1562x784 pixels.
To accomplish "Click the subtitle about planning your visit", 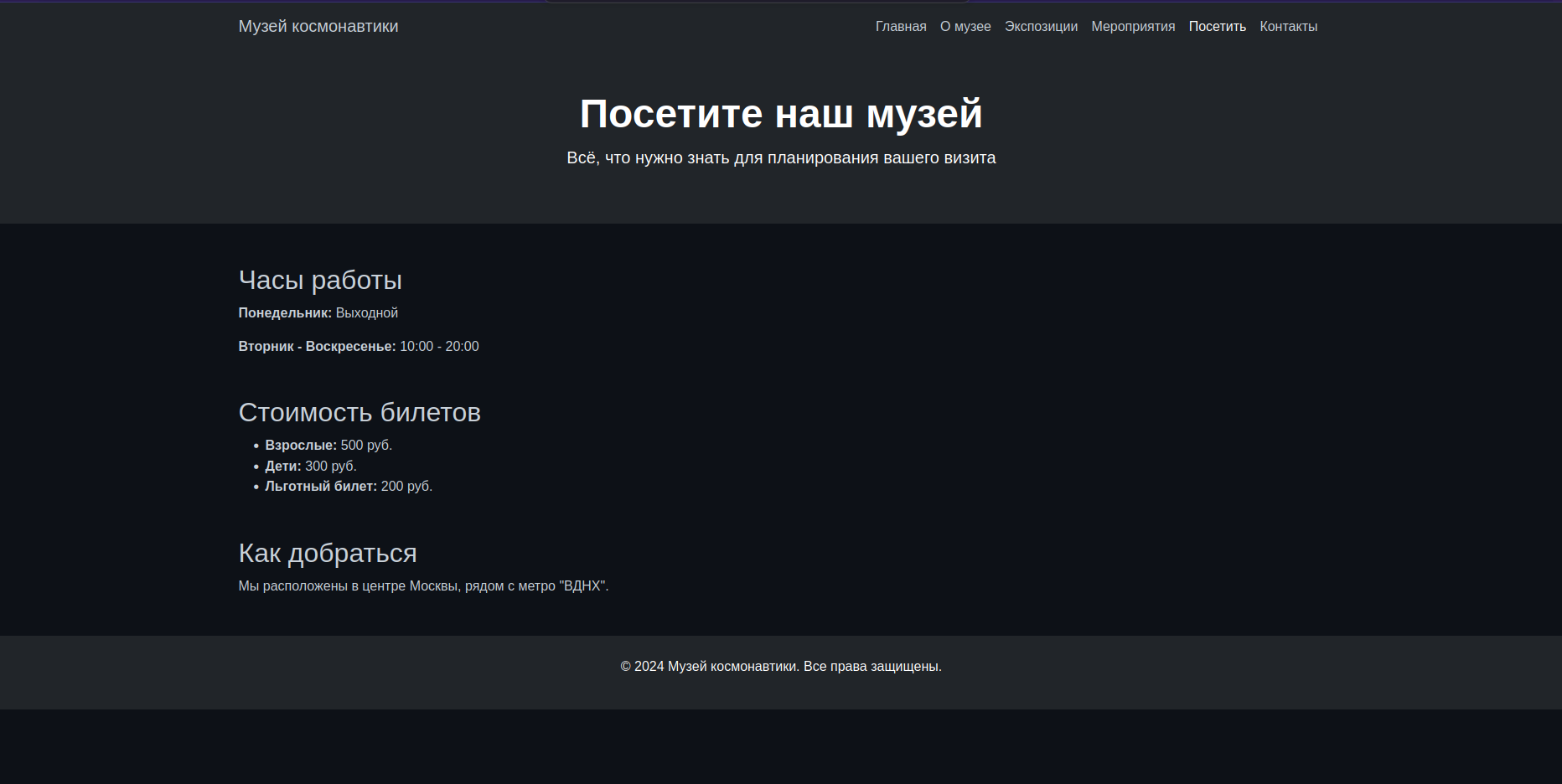I will click(x=781, y=158).
